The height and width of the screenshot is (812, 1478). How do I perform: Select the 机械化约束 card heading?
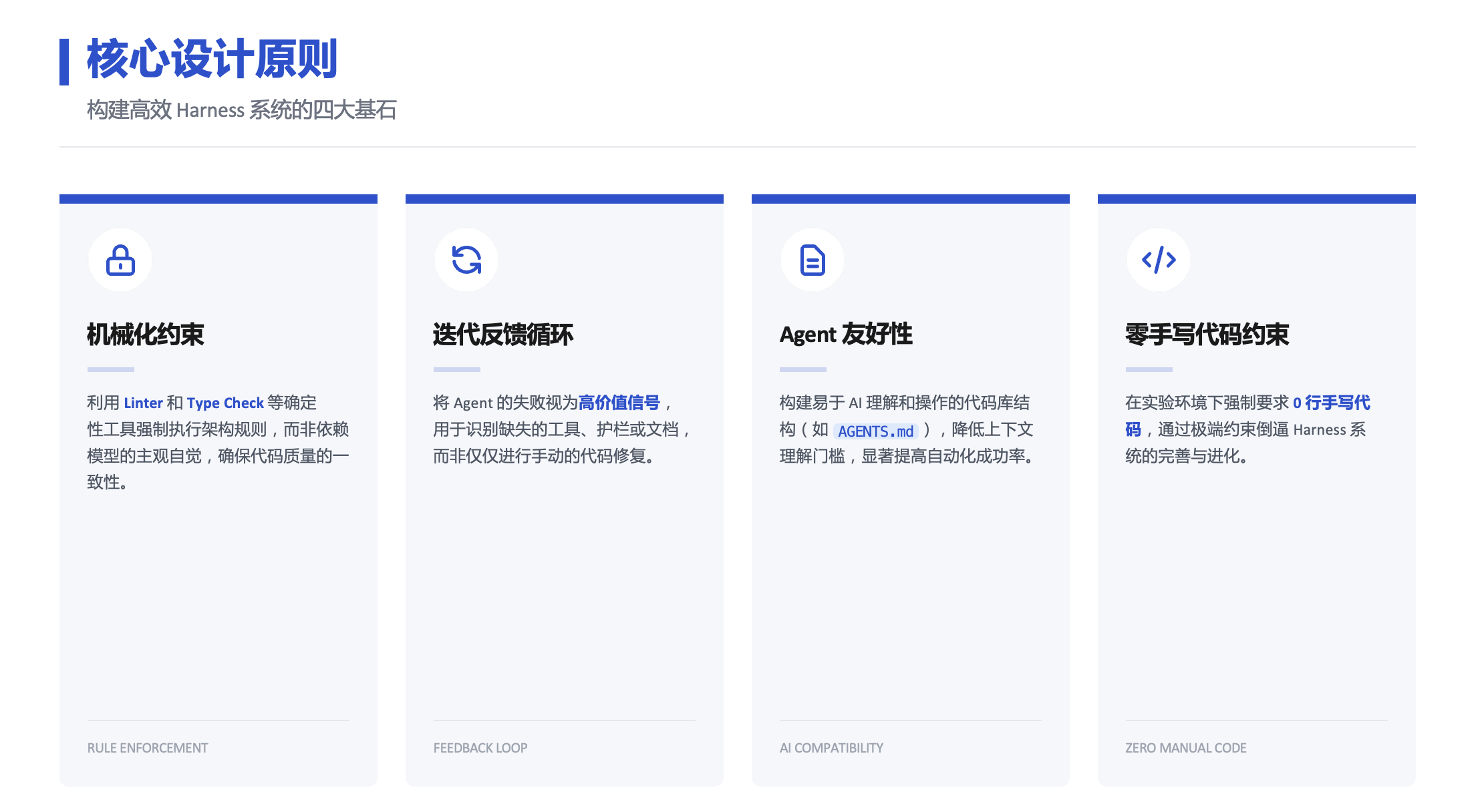(146, 334)
